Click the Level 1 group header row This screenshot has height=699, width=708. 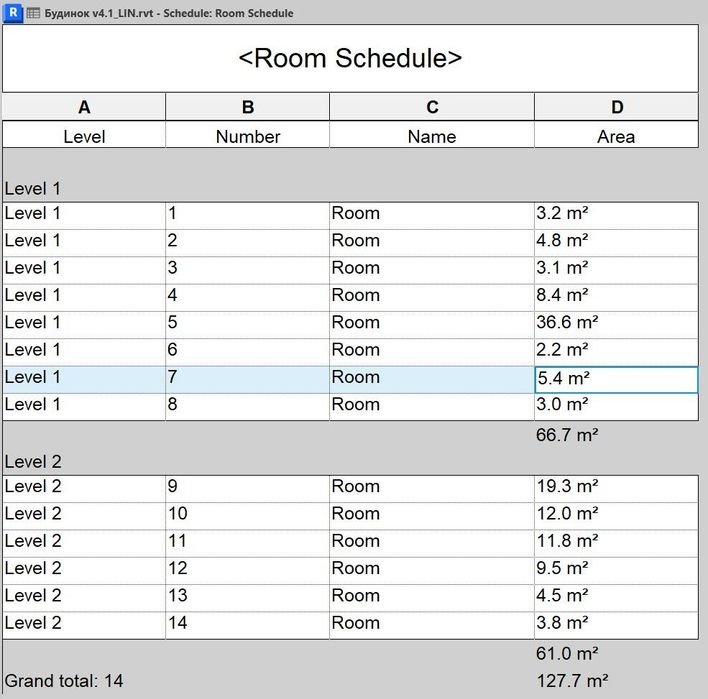coord(350,189)
